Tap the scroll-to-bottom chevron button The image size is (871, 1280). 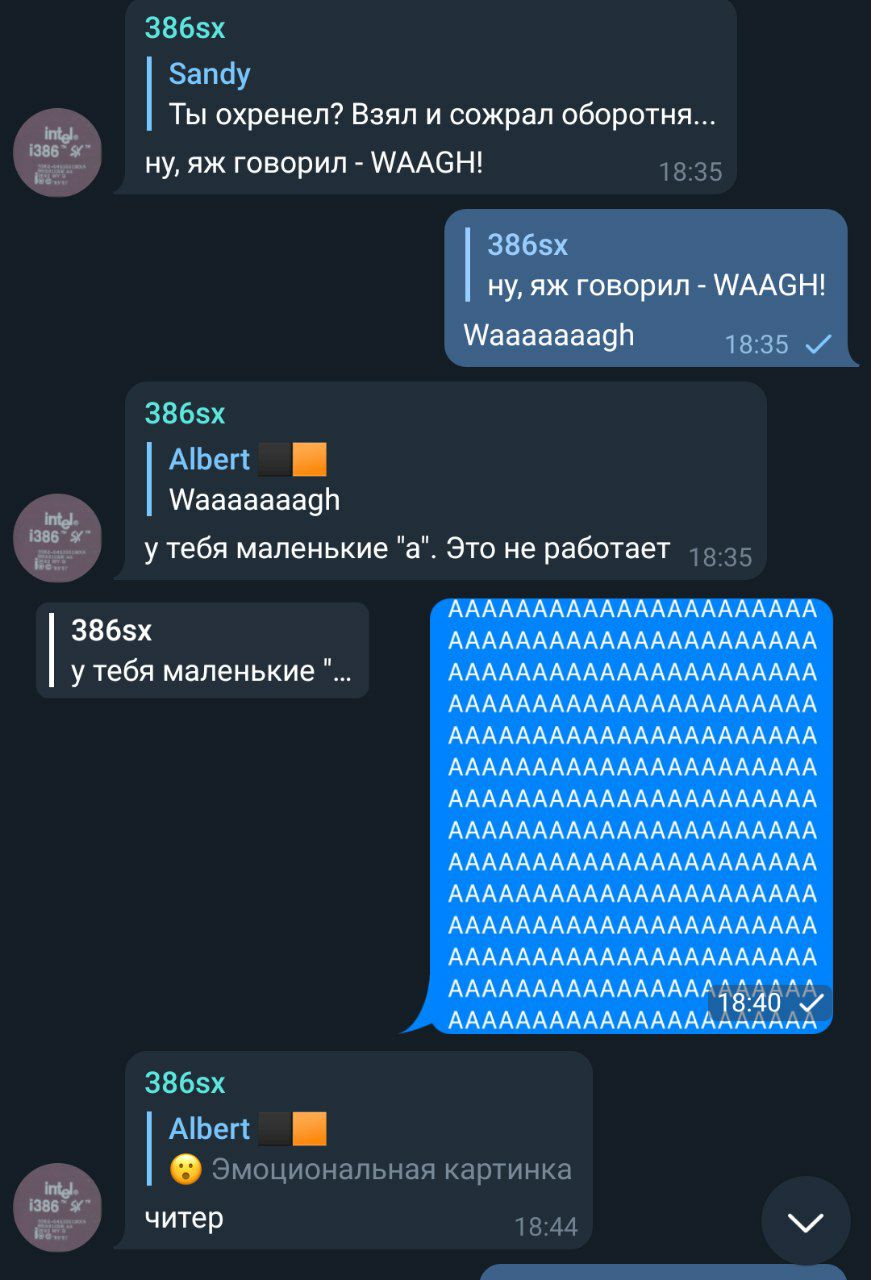[x=805, y=1221]
